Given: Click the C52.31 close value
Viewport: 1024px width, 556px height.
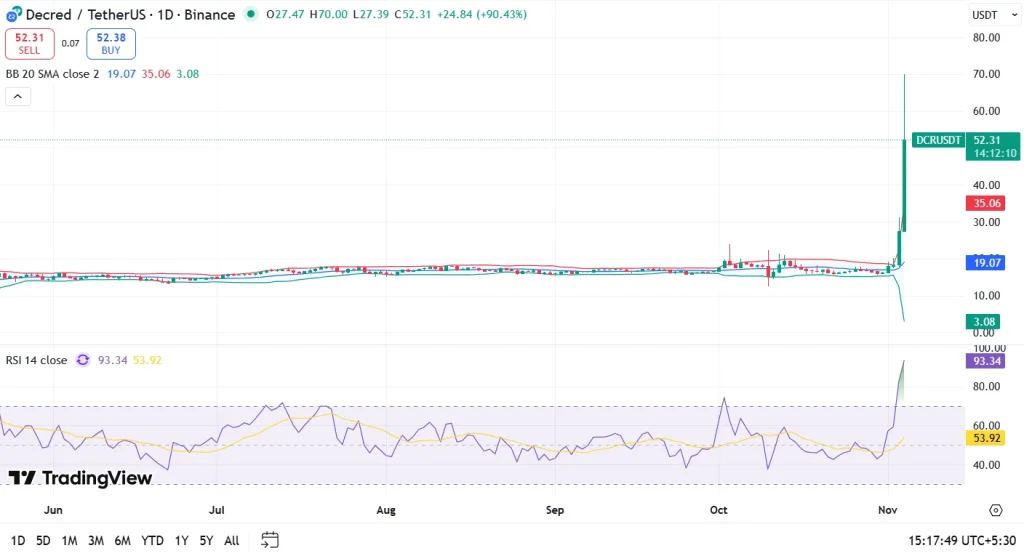Looking at the screenshot, I should [x=413, y=14].
